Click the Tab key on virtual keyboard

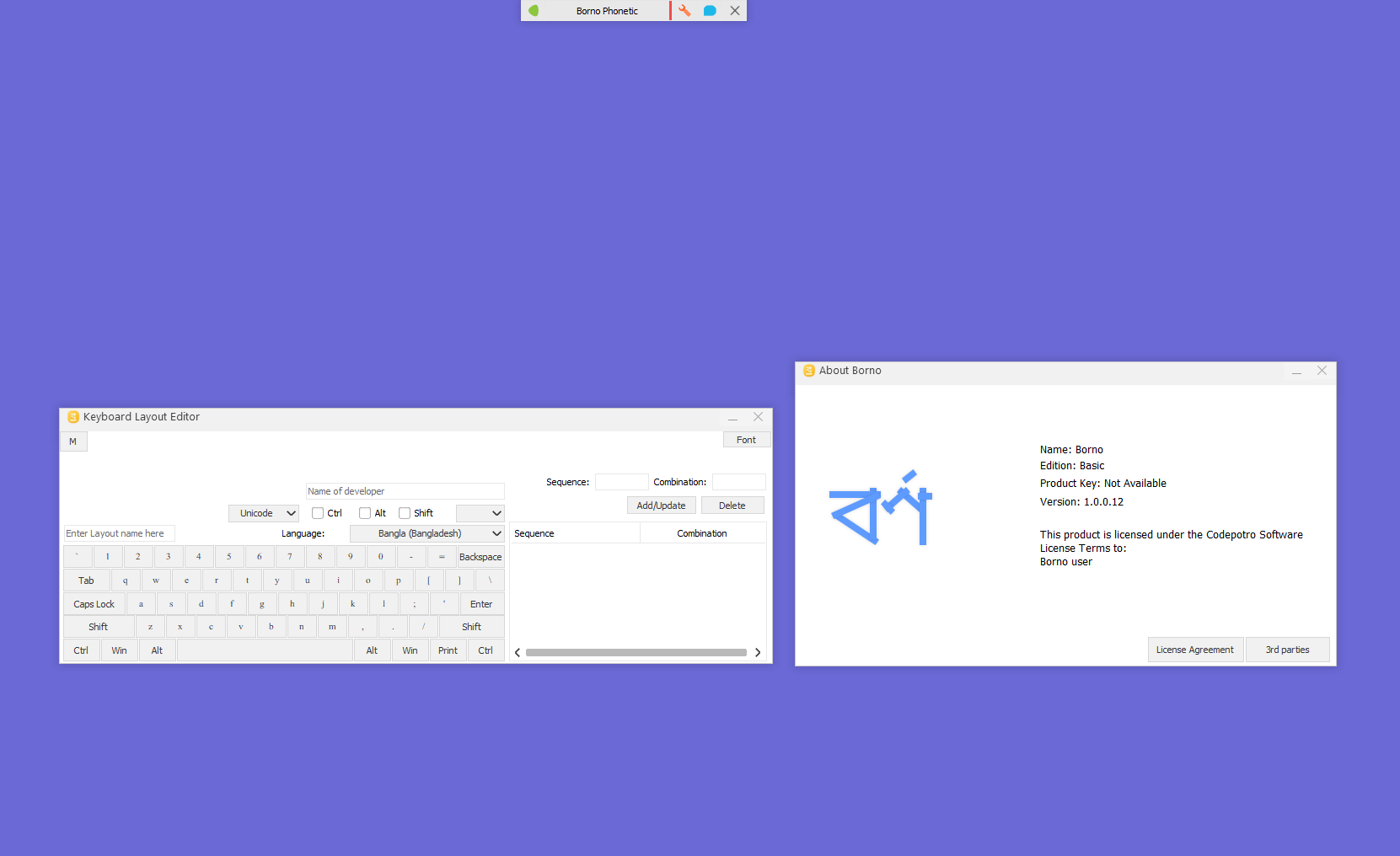87,580
